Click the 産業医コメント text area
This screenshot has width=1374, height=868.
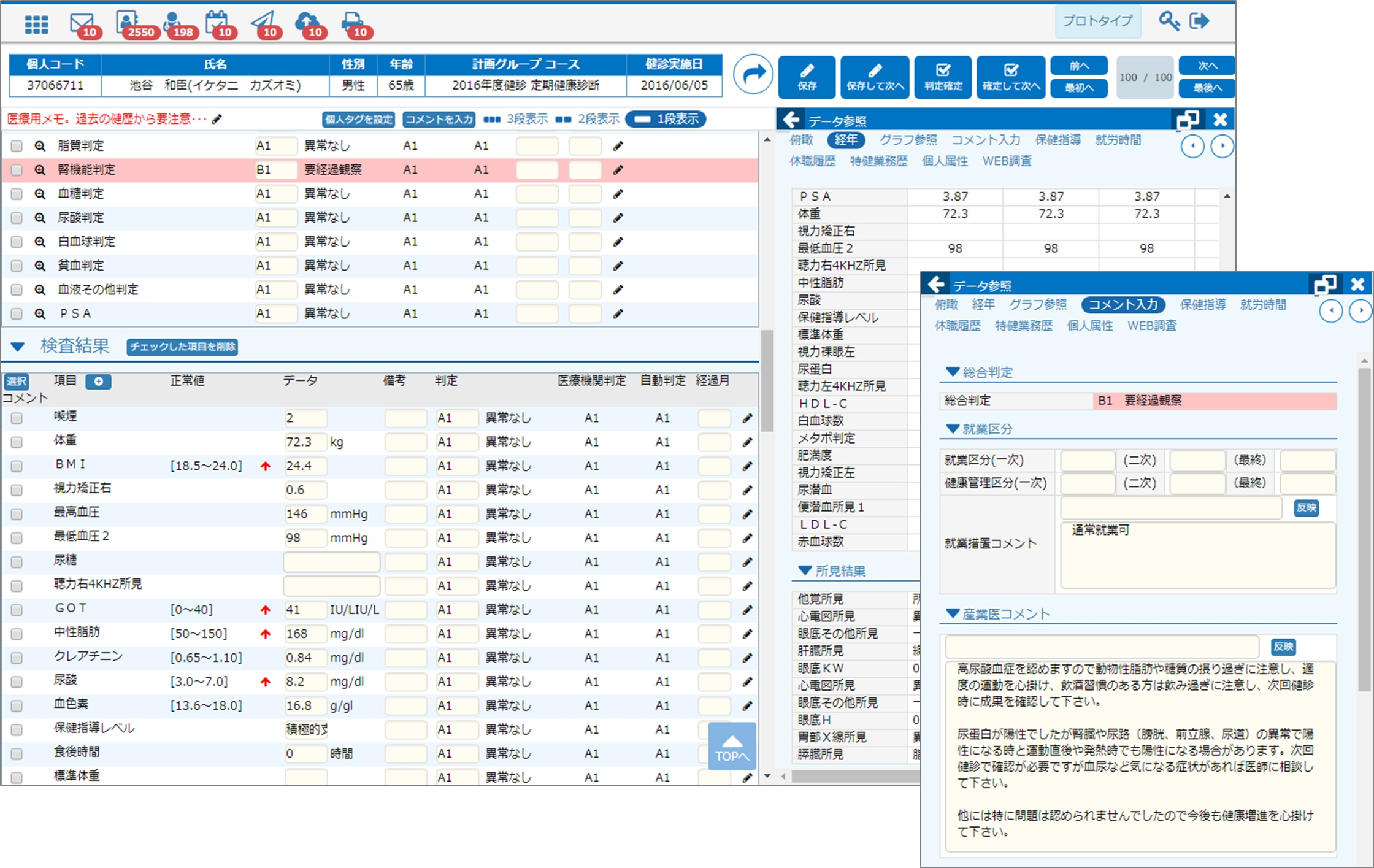pos(1140,756)
